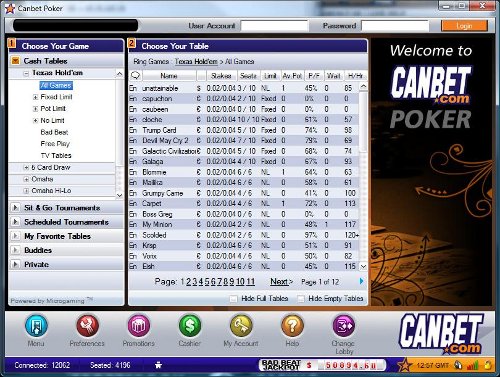Click the orange Login button
The height and width of the screenshot is (377, 500).
click(x=464, y=26)
